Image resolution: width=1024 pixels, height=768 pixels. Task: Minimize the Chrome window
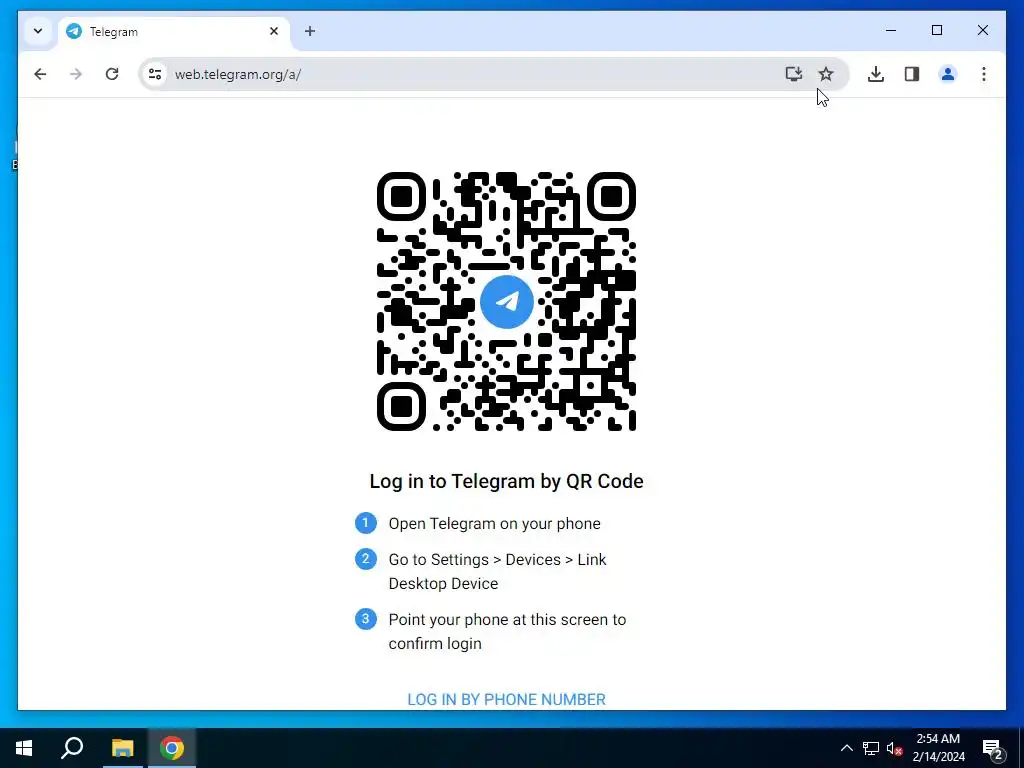click(x=891, y=31)
